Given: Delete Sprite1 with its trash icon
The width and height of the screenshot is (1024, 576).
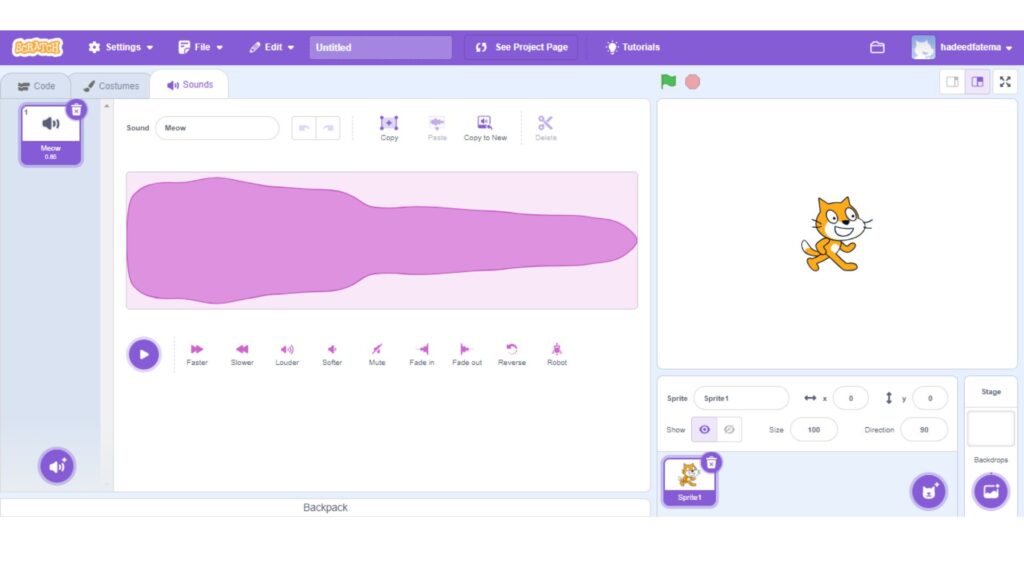Looking at the screenshot, I should click(711, 463).
